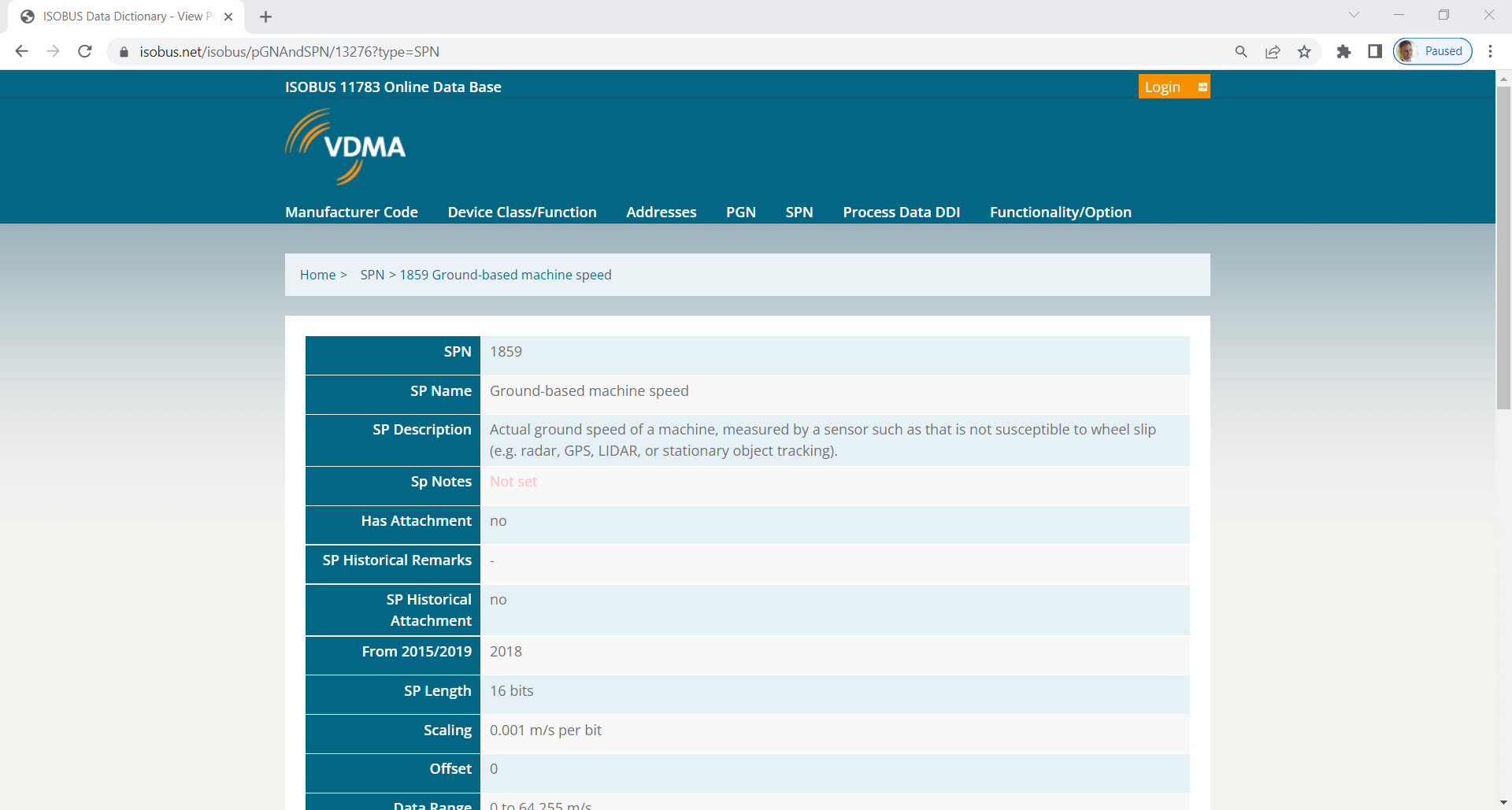
Task: Click the SP Historical Attachment label
Action: [429, 610]
